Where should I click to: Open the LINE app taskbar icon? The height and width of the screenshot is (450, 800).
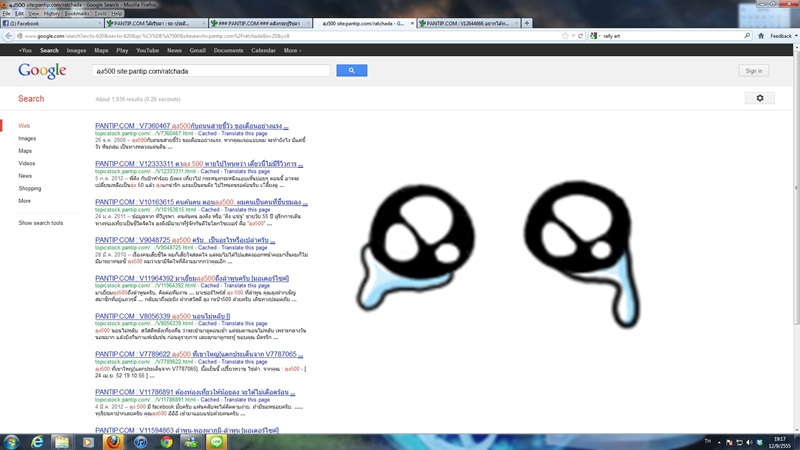(x=216, y=442)
